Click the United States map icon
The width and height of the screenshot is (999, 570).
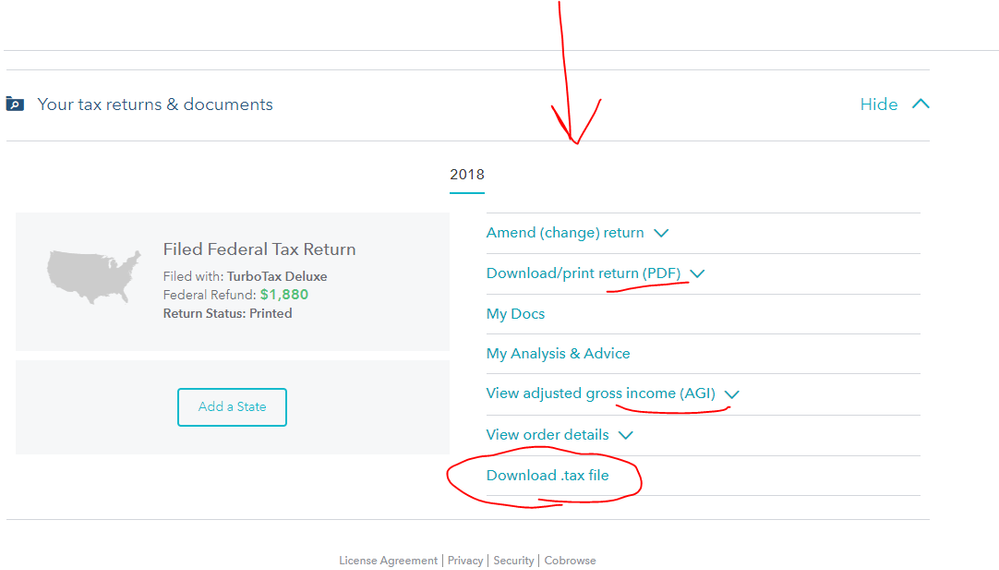pyautogui.click(x=93, y=273)
